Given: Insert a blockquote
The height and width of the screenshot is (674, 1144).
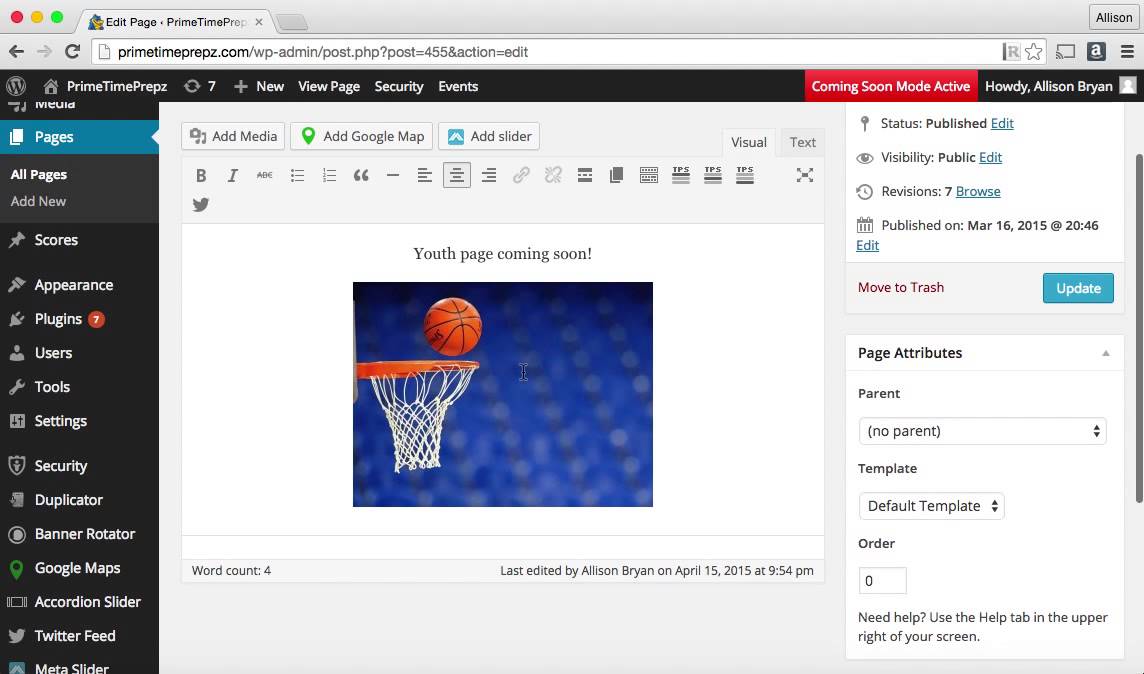Looking at the screenshot, I should pyautogui.click(x=361, y=175).
